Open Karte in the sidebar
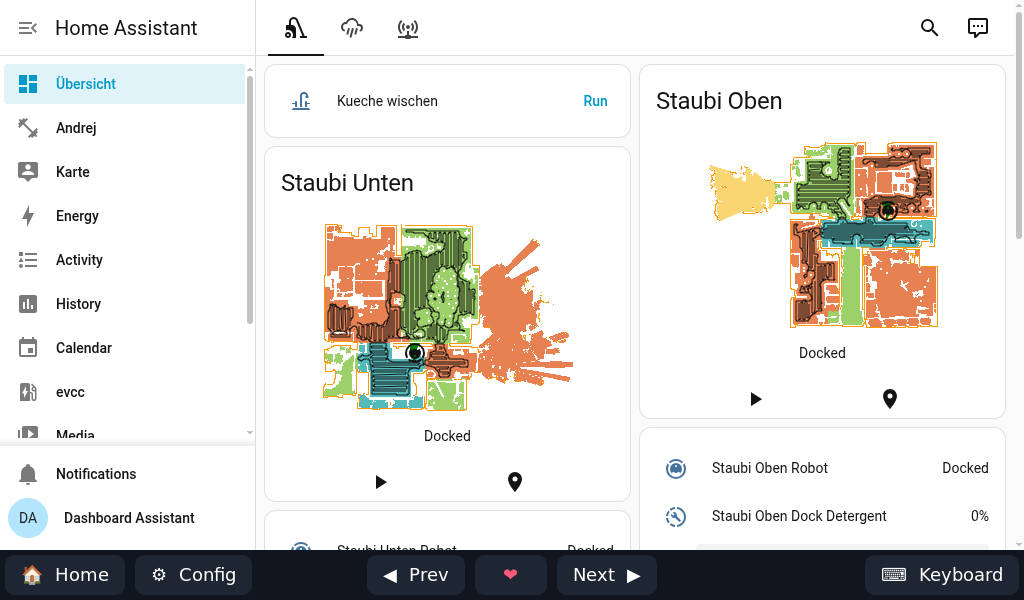Image resolution: width=1024 pixels, height=600 pixels. click(124, 172)
